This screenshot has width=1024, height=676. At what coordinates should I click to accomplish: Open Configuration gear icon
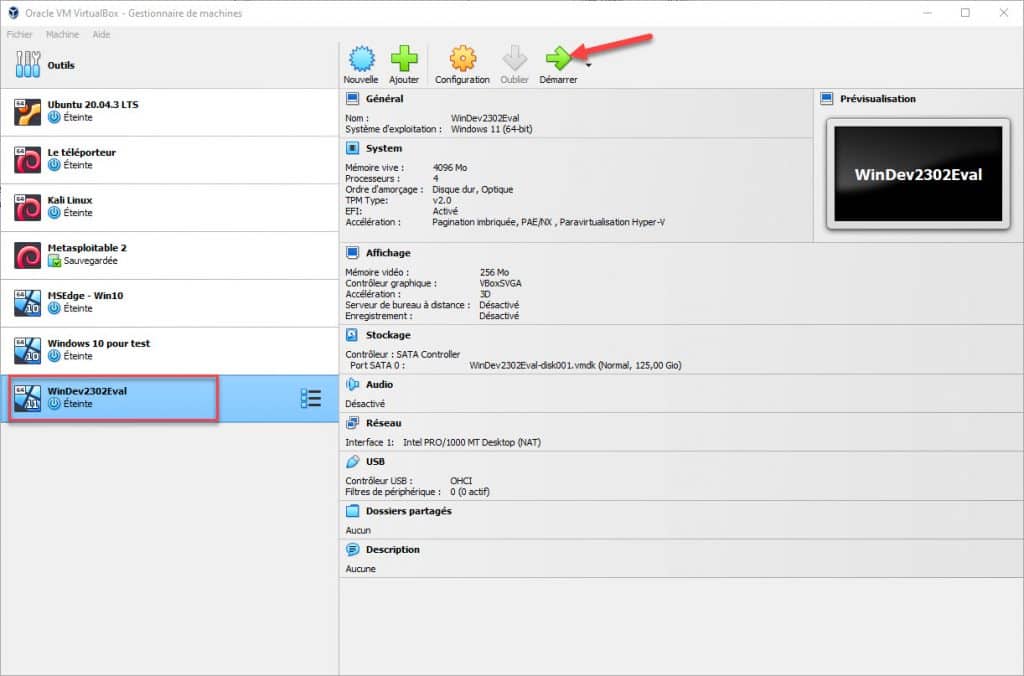(x=462, y=59)
